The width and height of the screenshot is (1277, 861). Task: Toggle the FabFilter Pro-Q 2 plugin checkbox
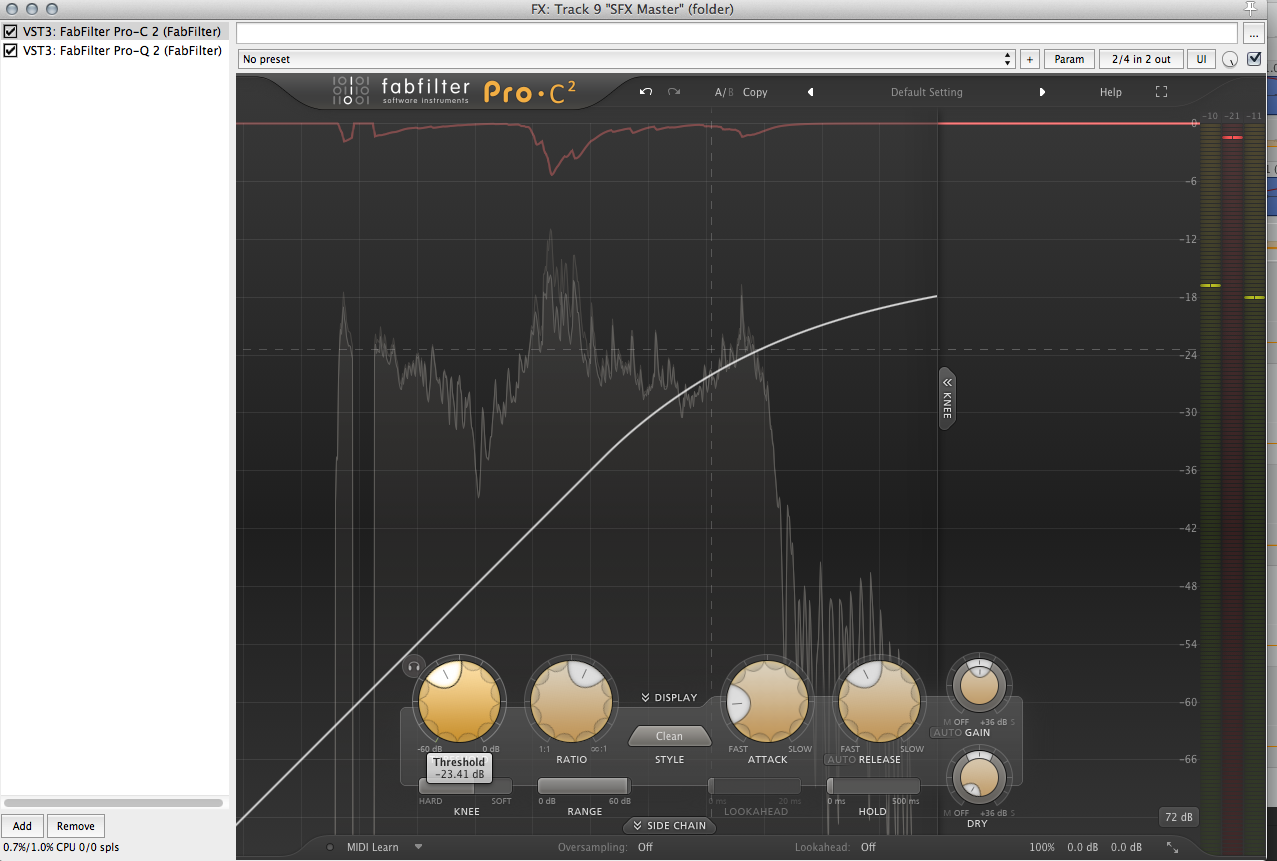coord(11,50)
